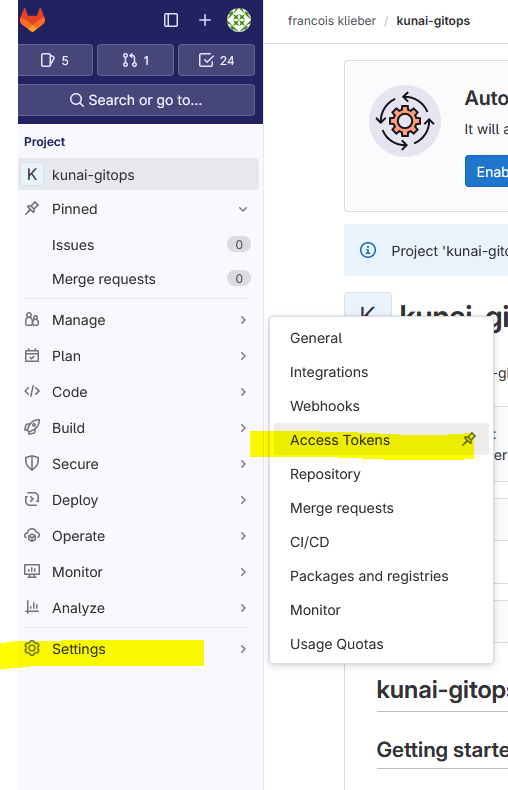Viewport: 508px width, 790px height.
Task: Open to-do list counter showing 24
Action: click(216, 60)
